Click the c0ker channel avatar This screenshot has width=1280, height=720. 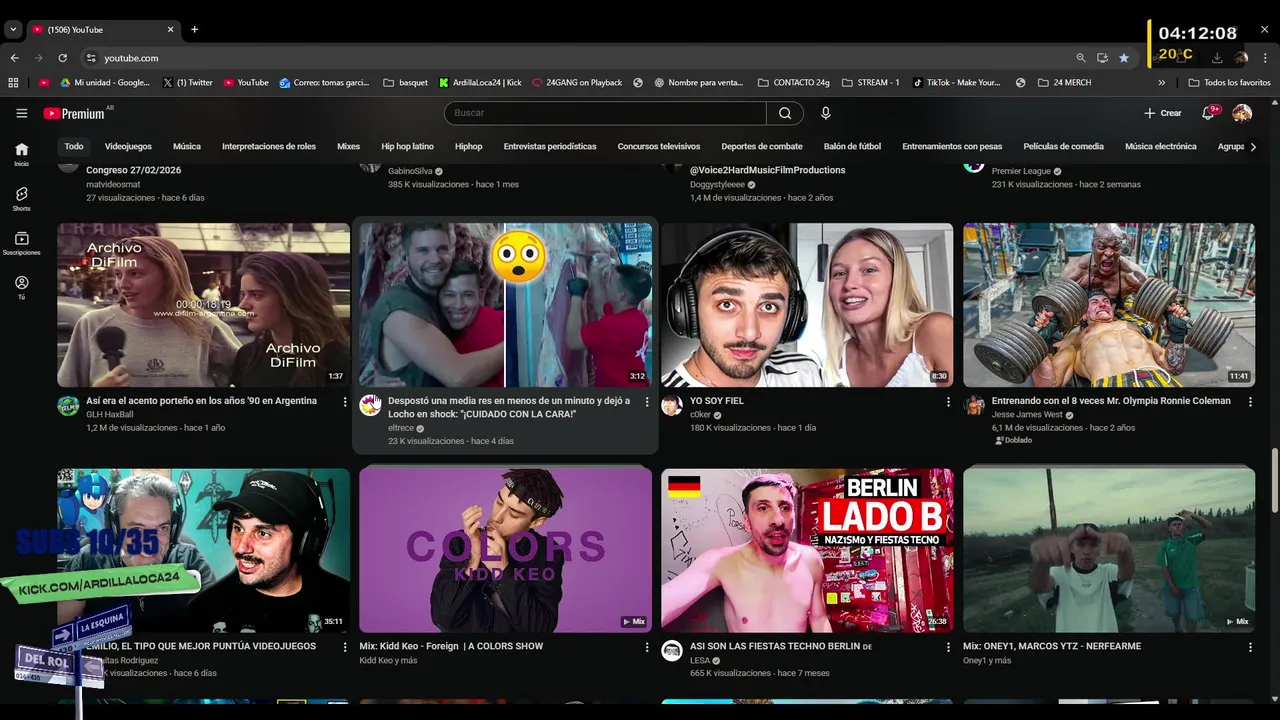pos(672,405)
